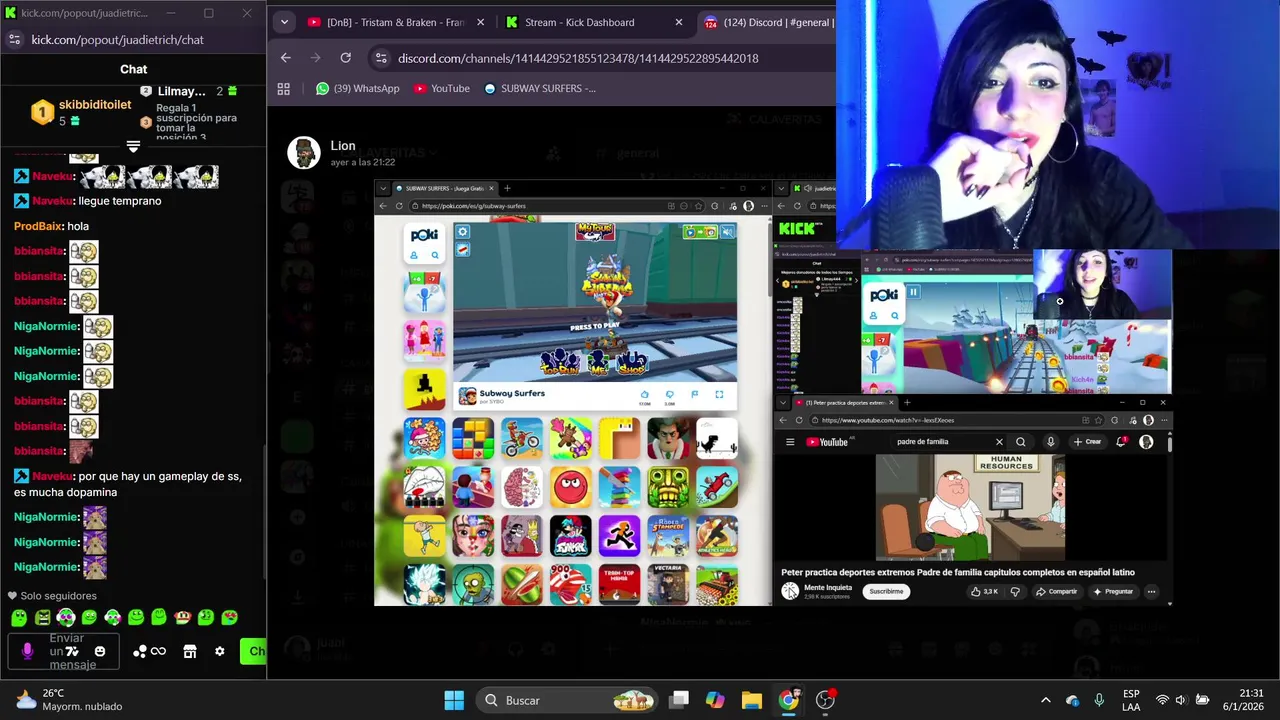Click the infinity icon below the chat
Screen dimensions: 1280x720
pos(158,652)
